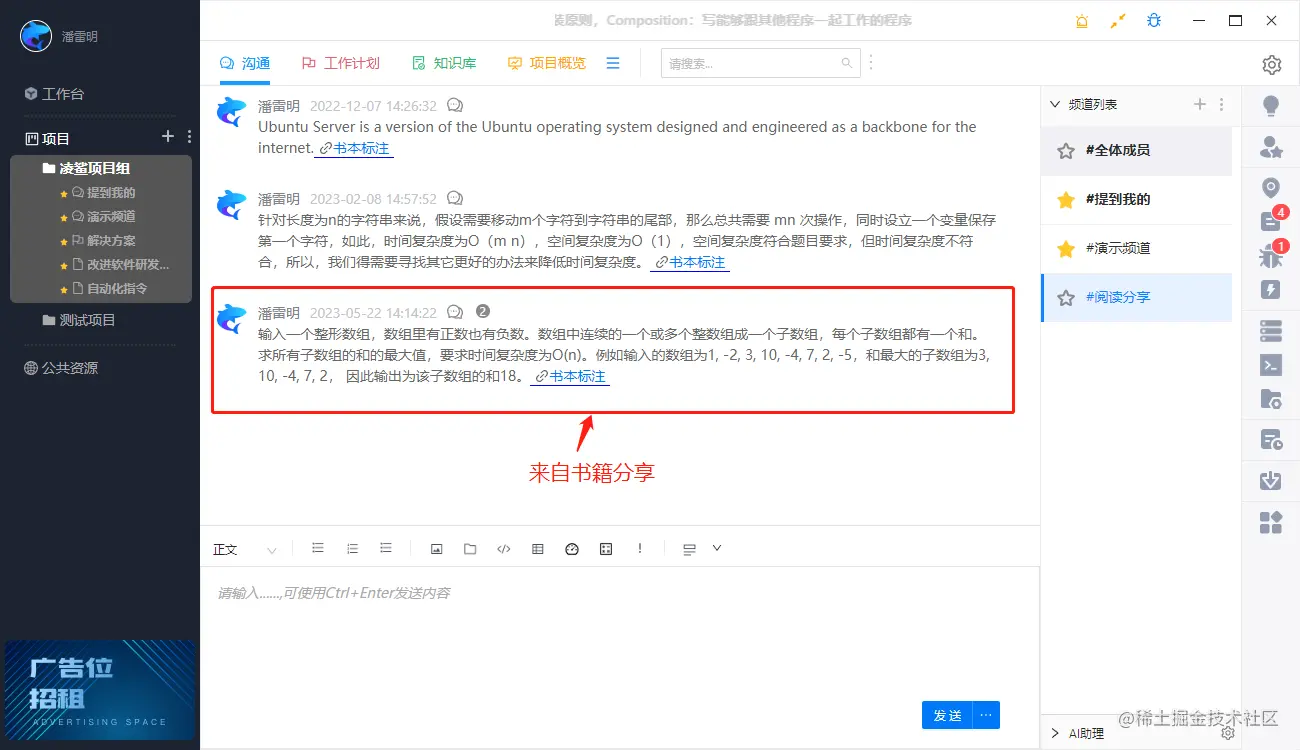Open the server stack icon in right sidebar
The image size is (1300, 750).
[x=1271, y=330]
